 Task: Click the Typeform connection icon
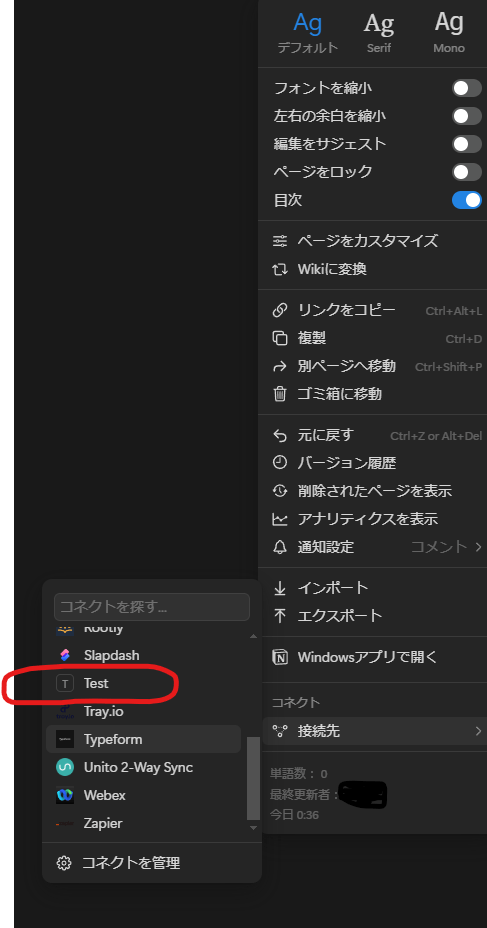point(64,739)
